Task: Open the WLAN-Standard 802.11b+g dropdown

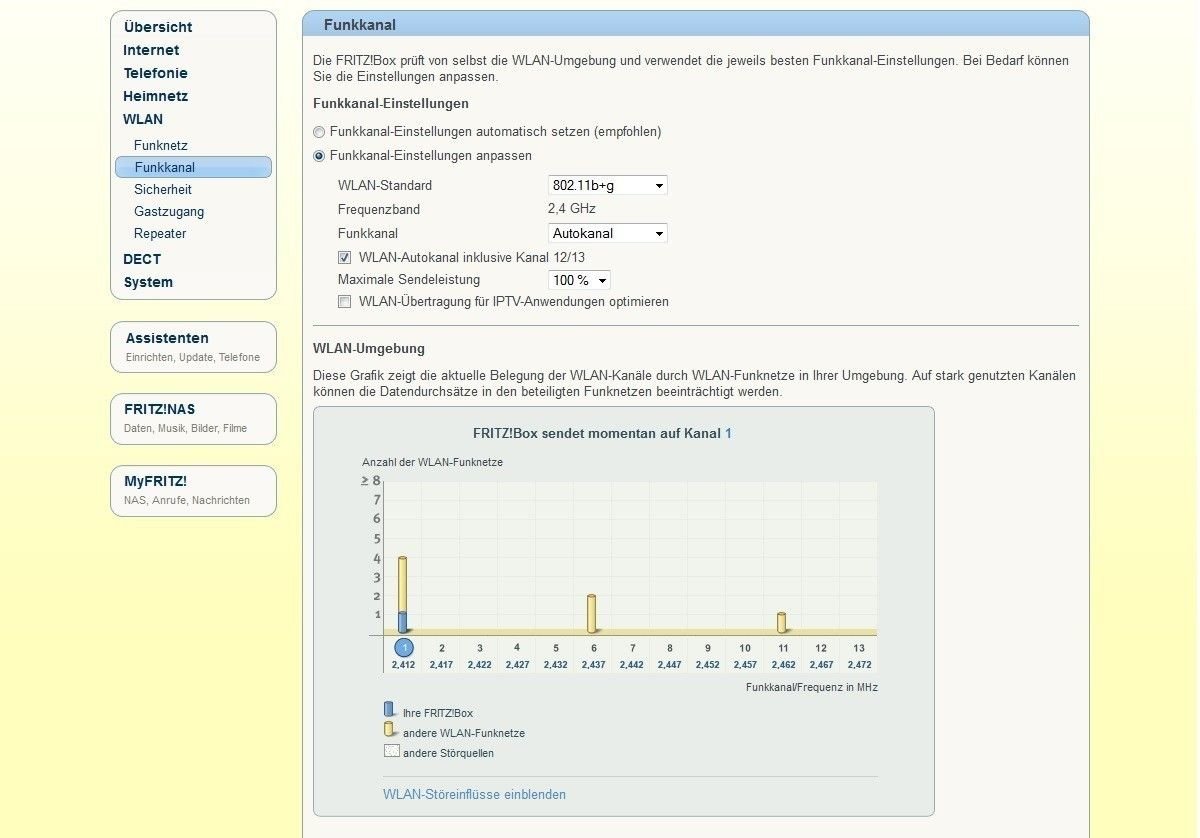Action: pos(608,185)
